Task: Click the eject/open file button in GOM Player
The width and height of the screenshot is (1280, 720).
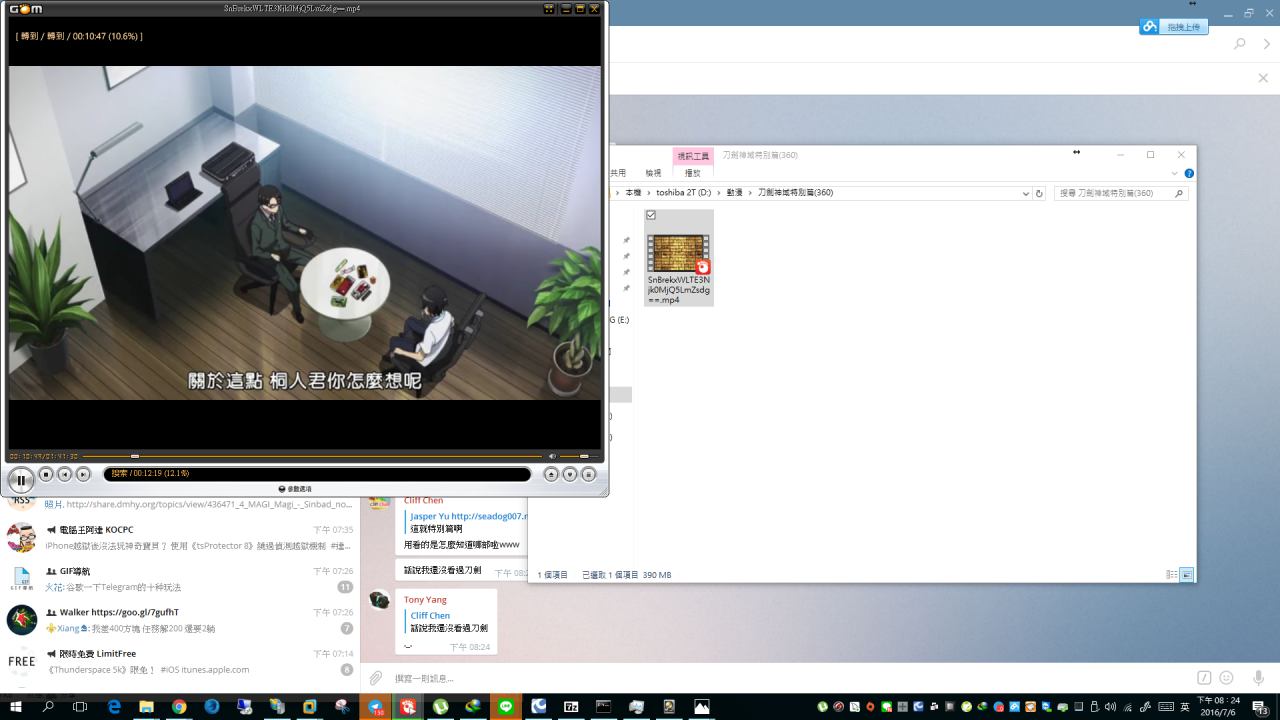Action: coord(551,474)
